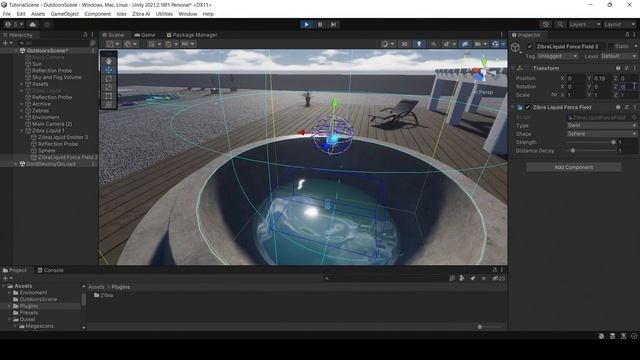Toggle the tool pivot handle position dropdown
The width and height of the screenshot is (640, 360).
pyautogui.click(x=113, y=44)
